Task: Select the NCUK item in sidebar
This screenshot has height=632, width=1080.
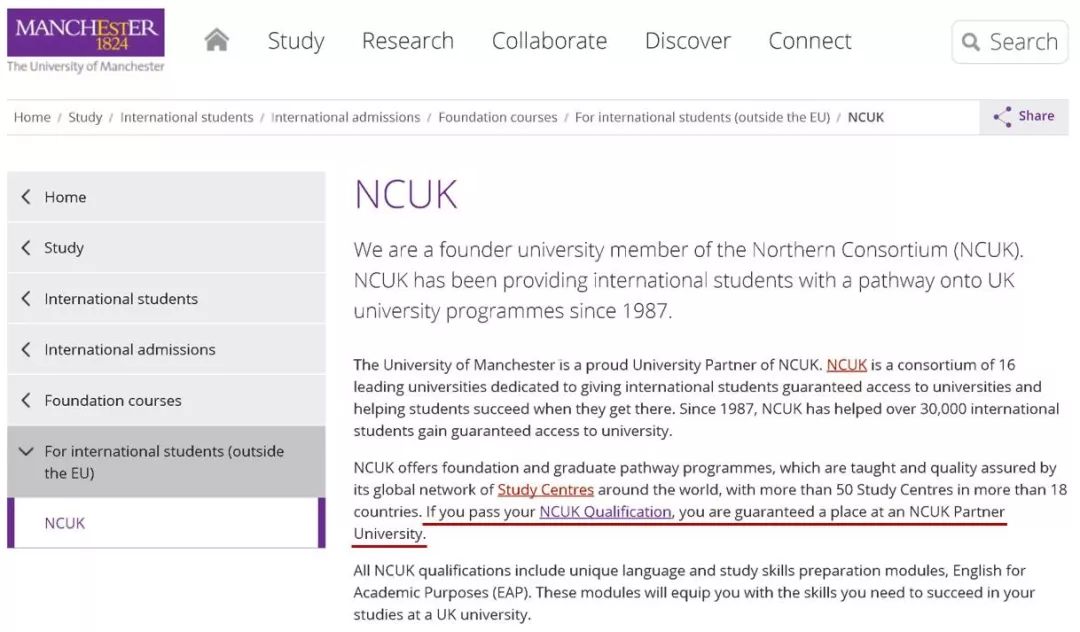Action: pyautogui.click(x=65, y=523)
